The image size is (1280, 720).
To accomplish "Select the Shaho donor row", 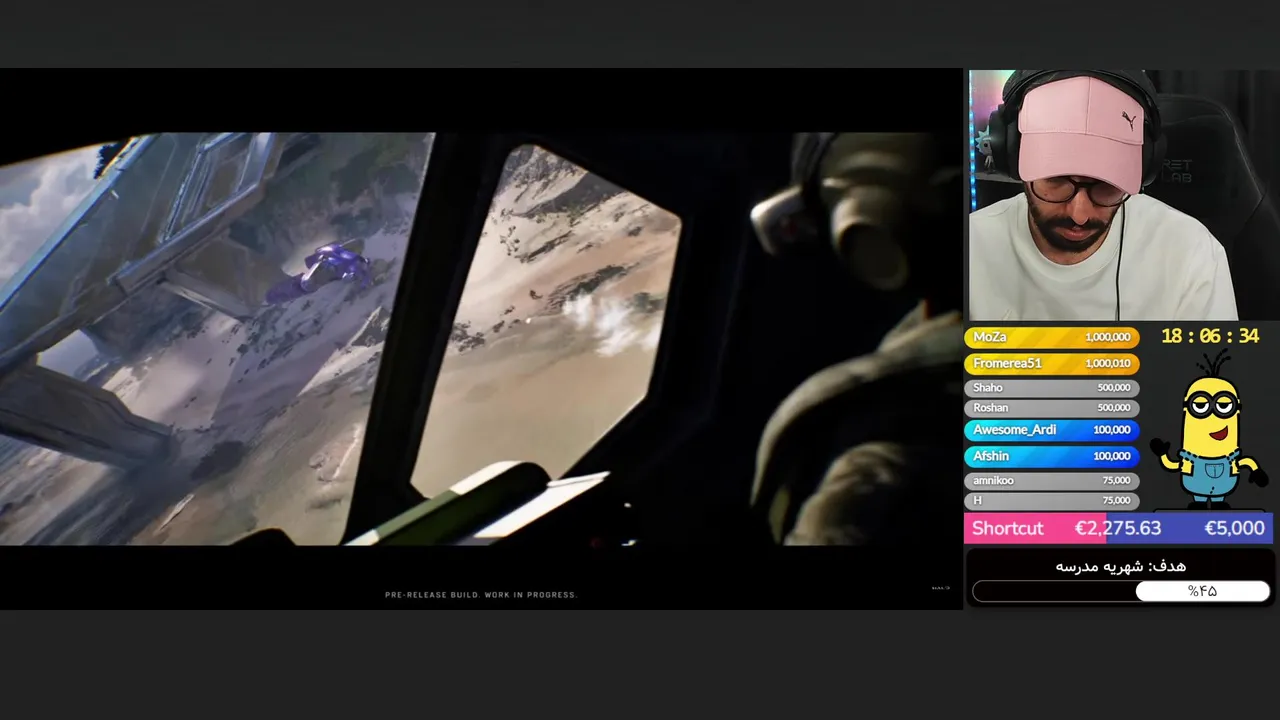I will coord(1052,388).
